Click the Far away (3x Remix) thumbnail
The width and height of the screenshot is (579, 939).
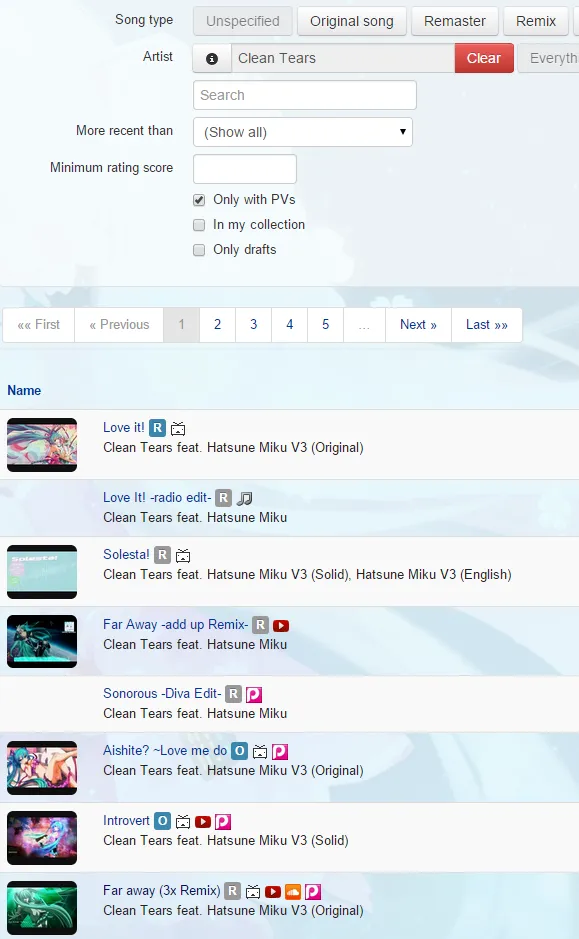[x=42, y=908]
